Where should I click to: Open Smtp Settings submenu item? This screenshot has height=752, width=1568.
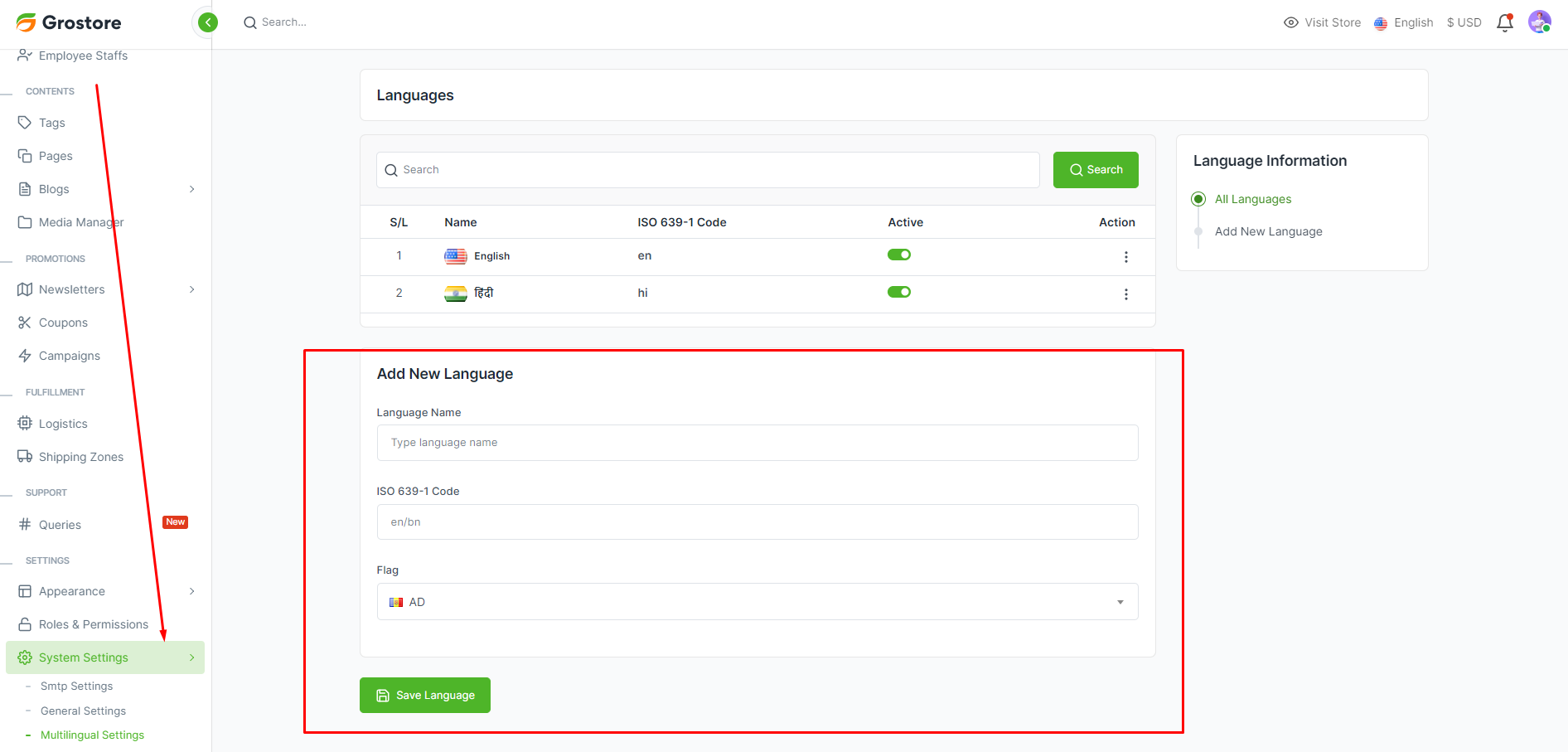pyautogui.click(x=76, y=687)
